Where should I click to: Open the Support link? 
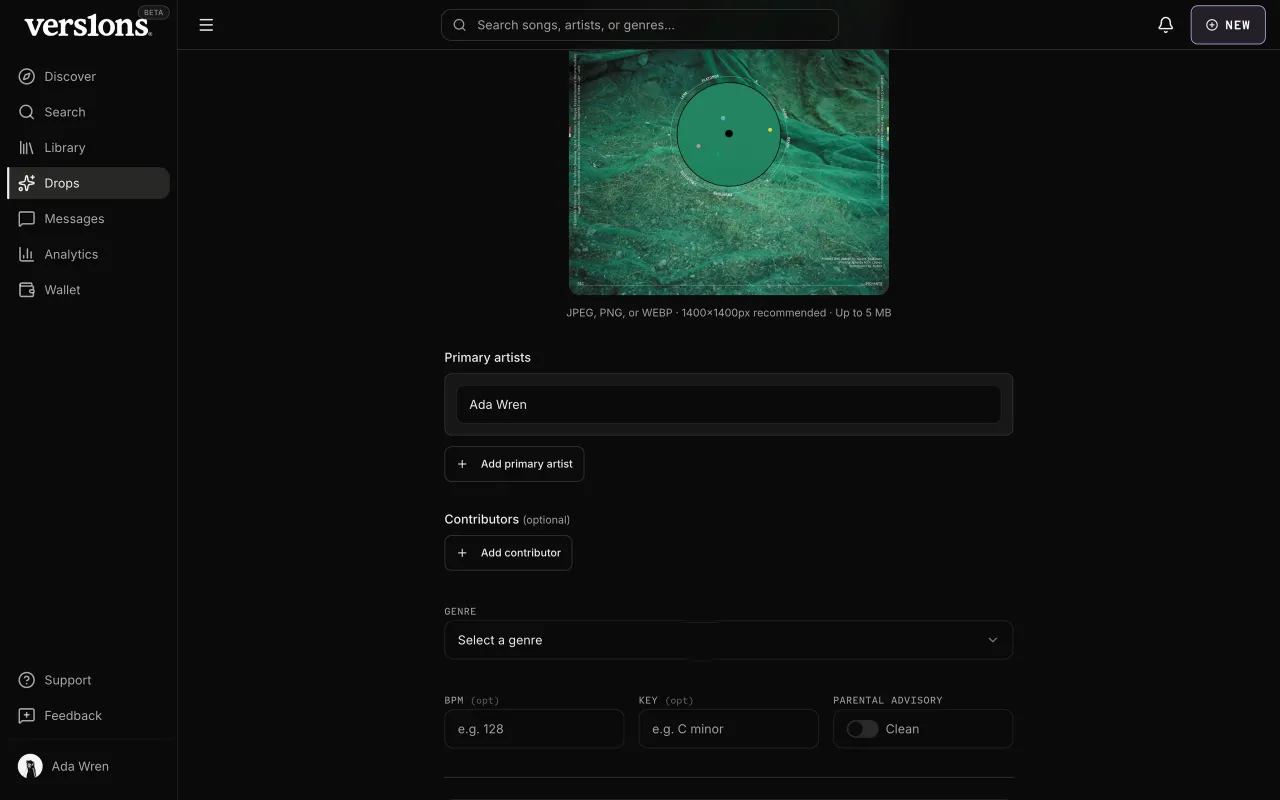point(88,680)
